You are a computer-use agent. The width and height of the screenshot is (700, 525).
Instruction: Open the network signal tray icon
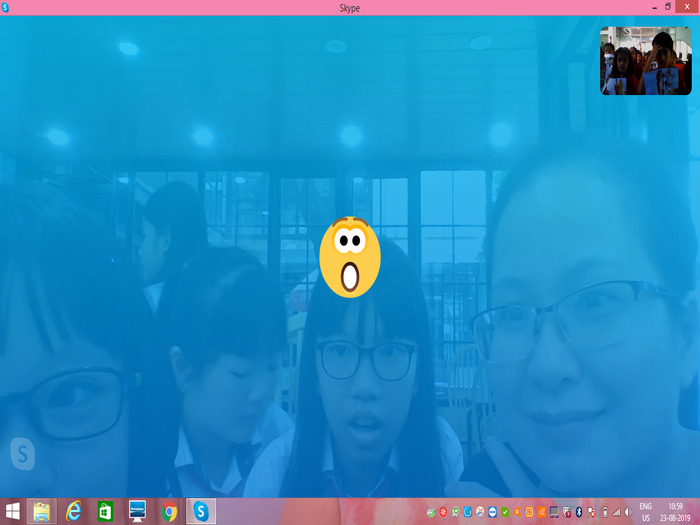click(616, 512)
